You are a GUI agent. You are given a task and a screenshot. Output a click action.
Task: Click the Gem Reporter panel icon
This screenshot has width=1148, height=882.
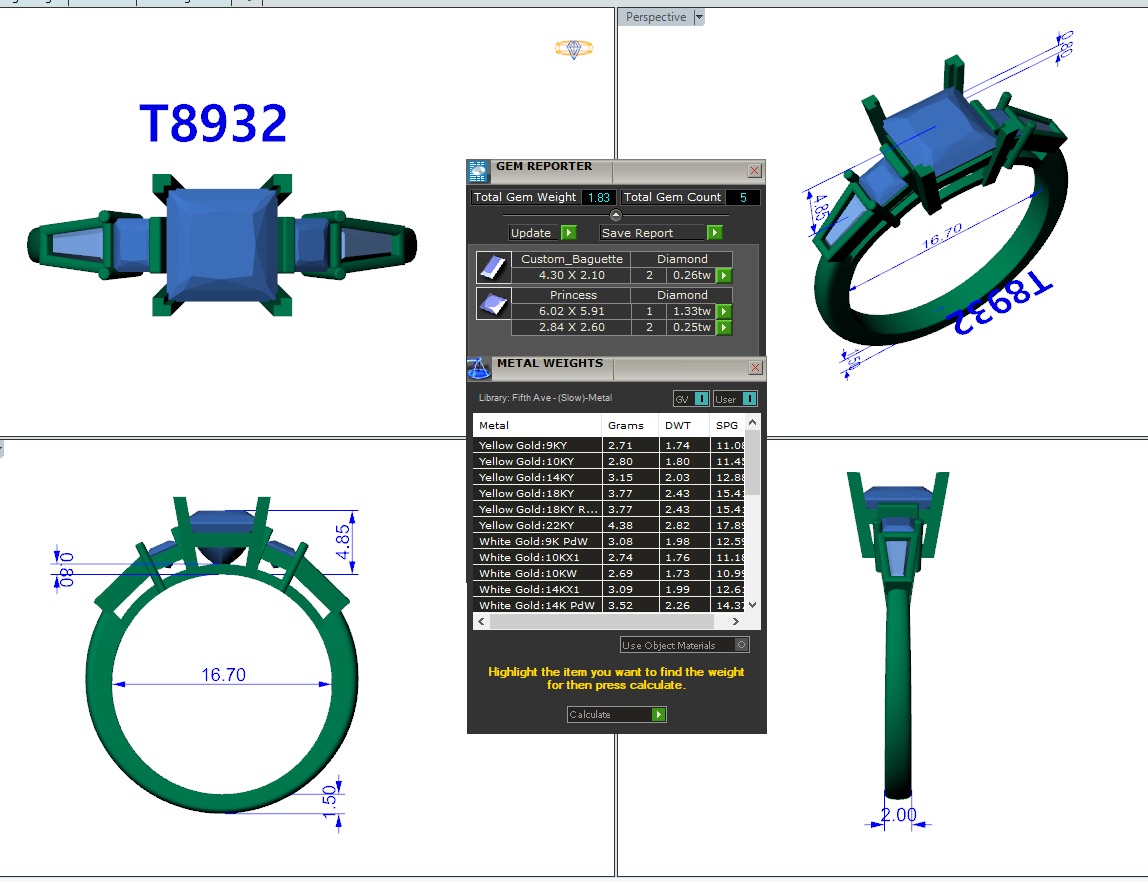(479, 170)
